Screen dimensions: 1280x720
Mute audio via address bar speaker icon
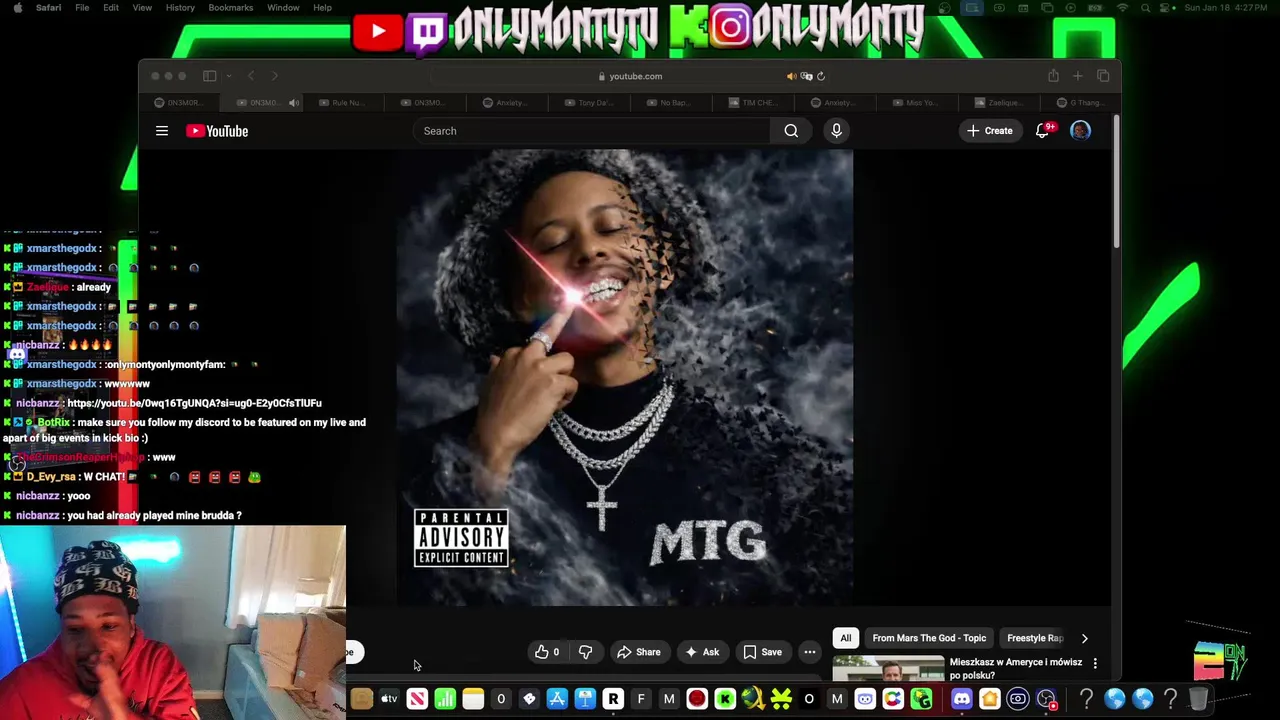coord(791,76)
